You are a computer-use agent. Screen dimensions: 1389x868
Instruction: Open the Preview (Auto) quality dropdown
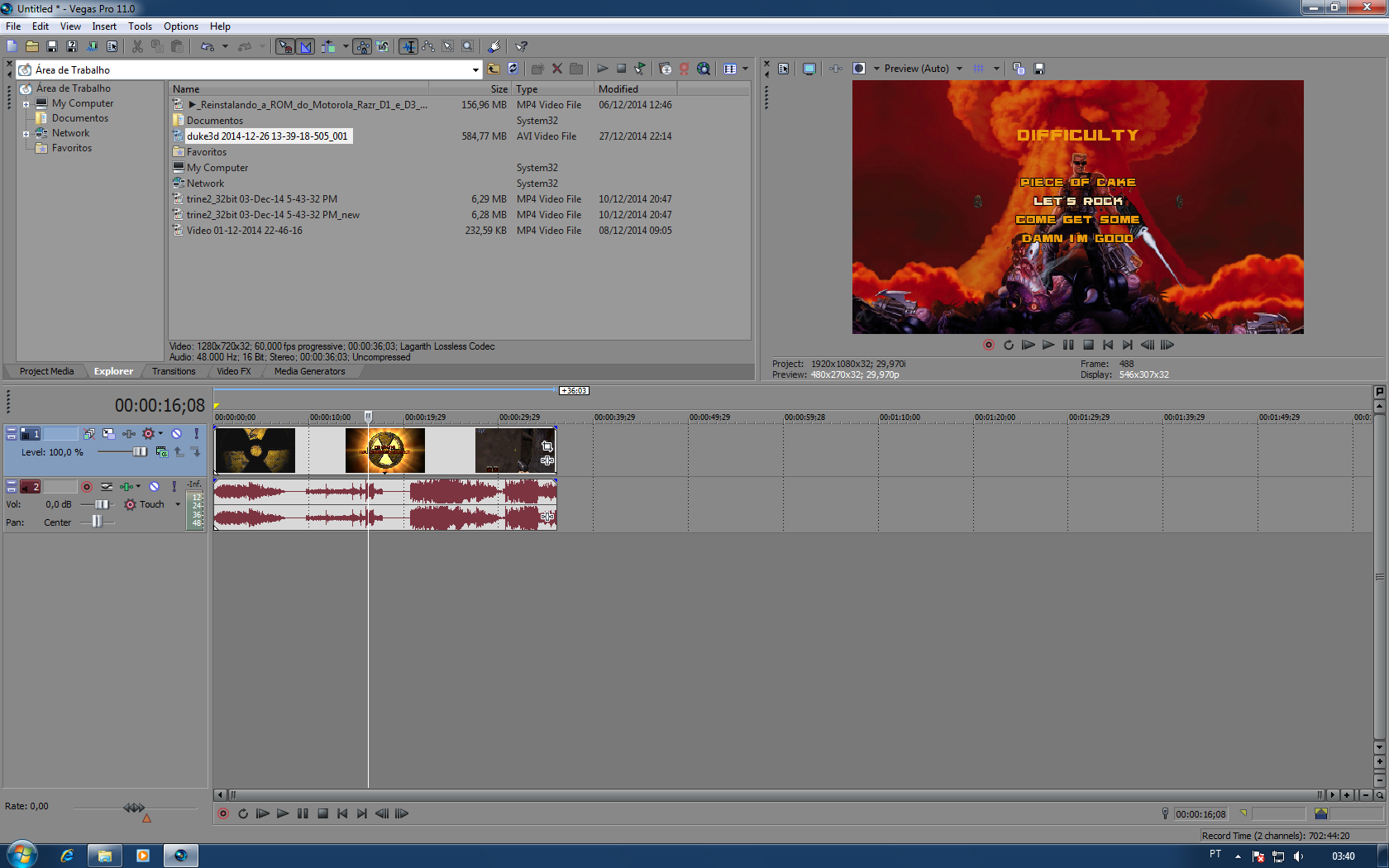[x=959, y=69]
